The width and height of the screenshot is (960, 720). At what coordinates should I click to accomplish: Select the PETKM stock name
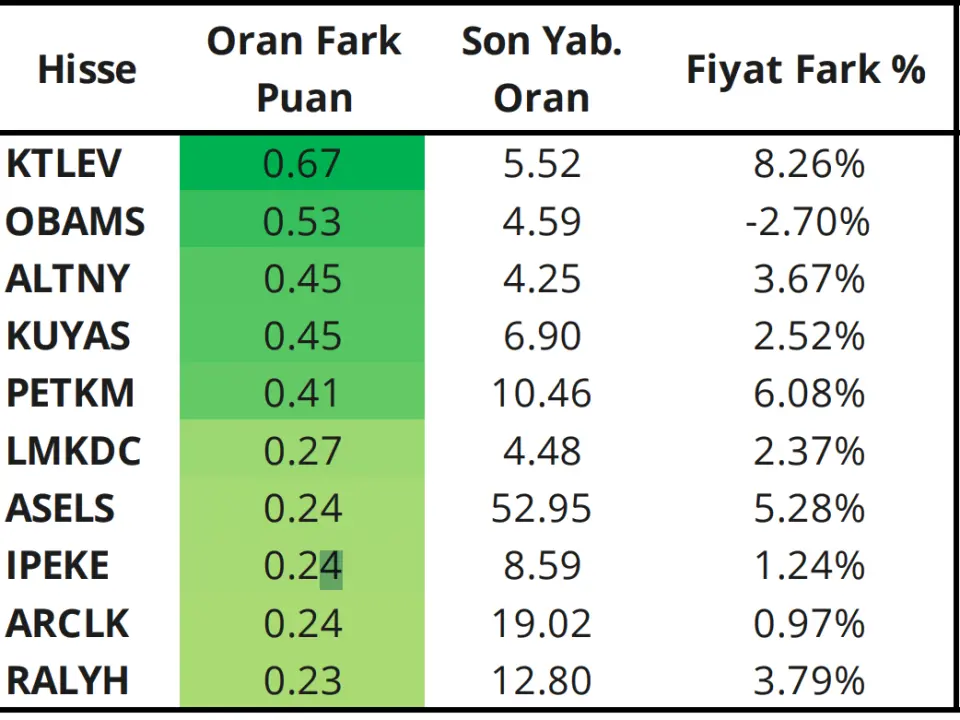[x=70, y=392]
